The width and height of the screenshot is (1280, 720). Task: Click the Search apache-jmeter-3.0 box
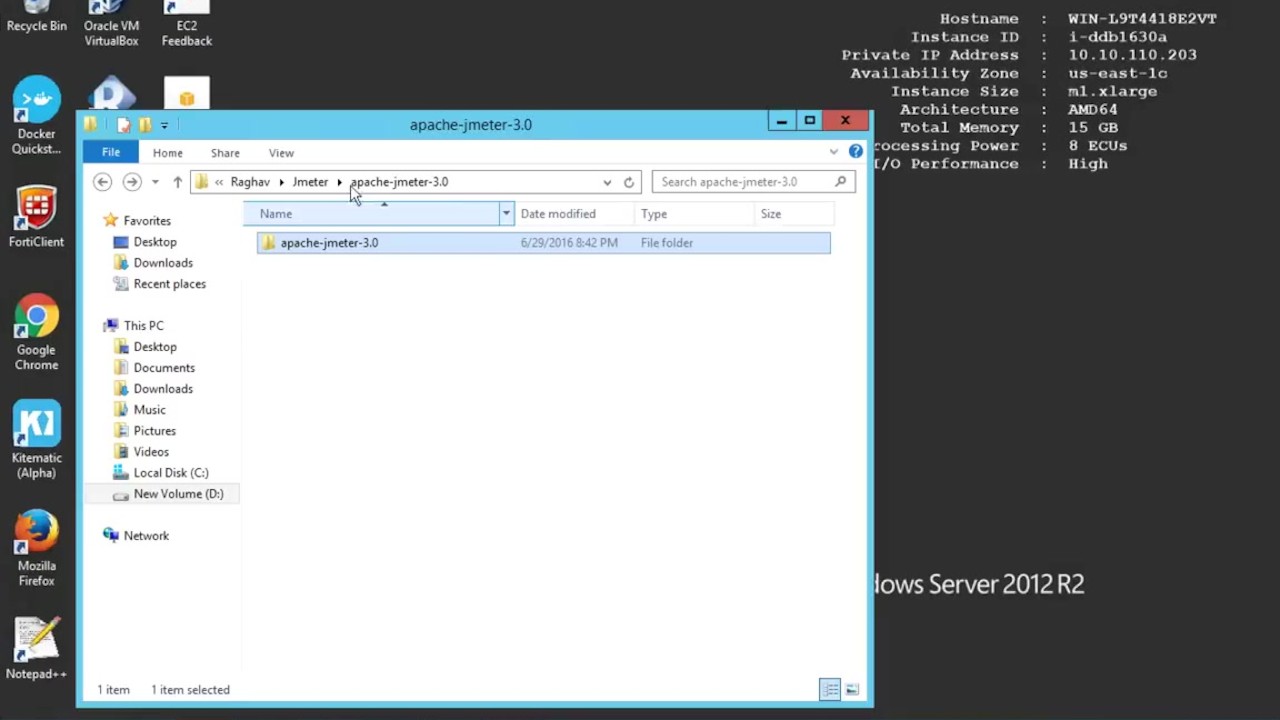(x=745, y=182)
